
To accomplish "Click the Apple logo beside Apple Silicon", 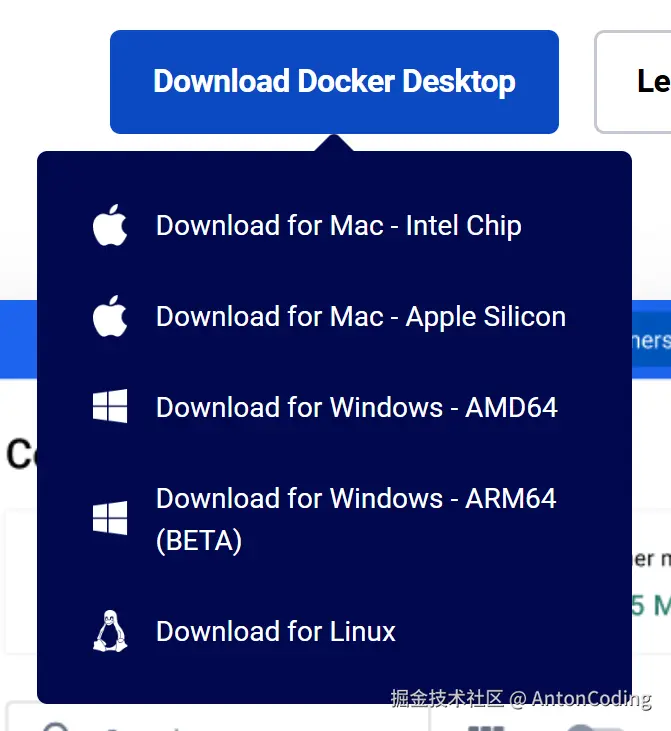I will click(110, 317).
